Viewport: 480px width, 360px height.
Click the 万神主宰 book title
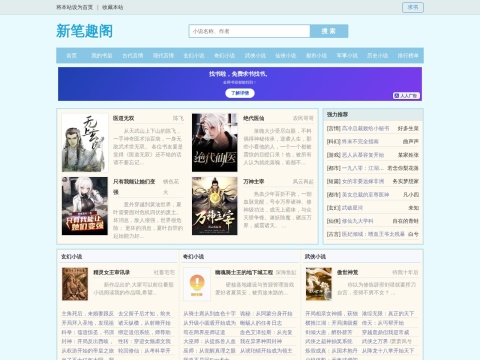point(253,182)
